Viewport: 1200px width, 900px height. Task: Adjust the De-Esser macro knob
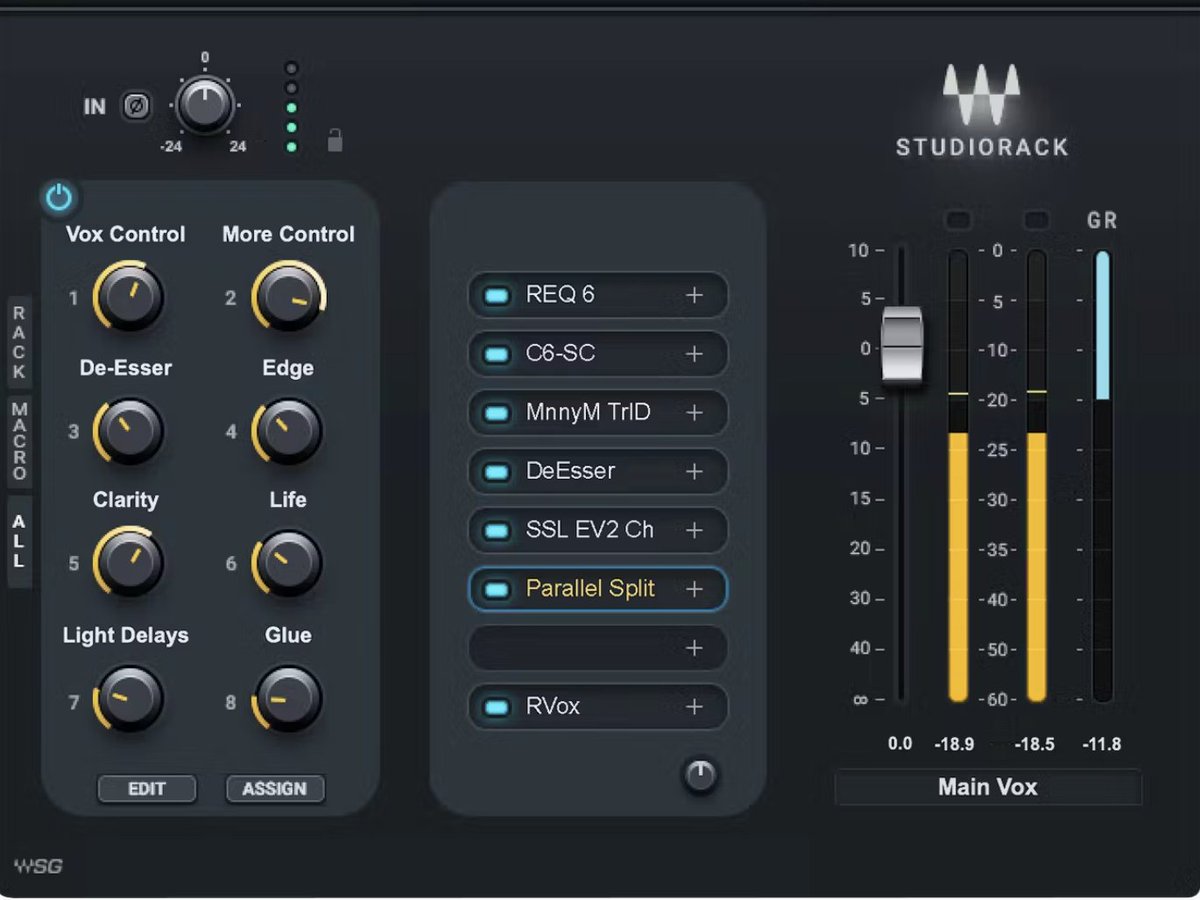[128, 431]
